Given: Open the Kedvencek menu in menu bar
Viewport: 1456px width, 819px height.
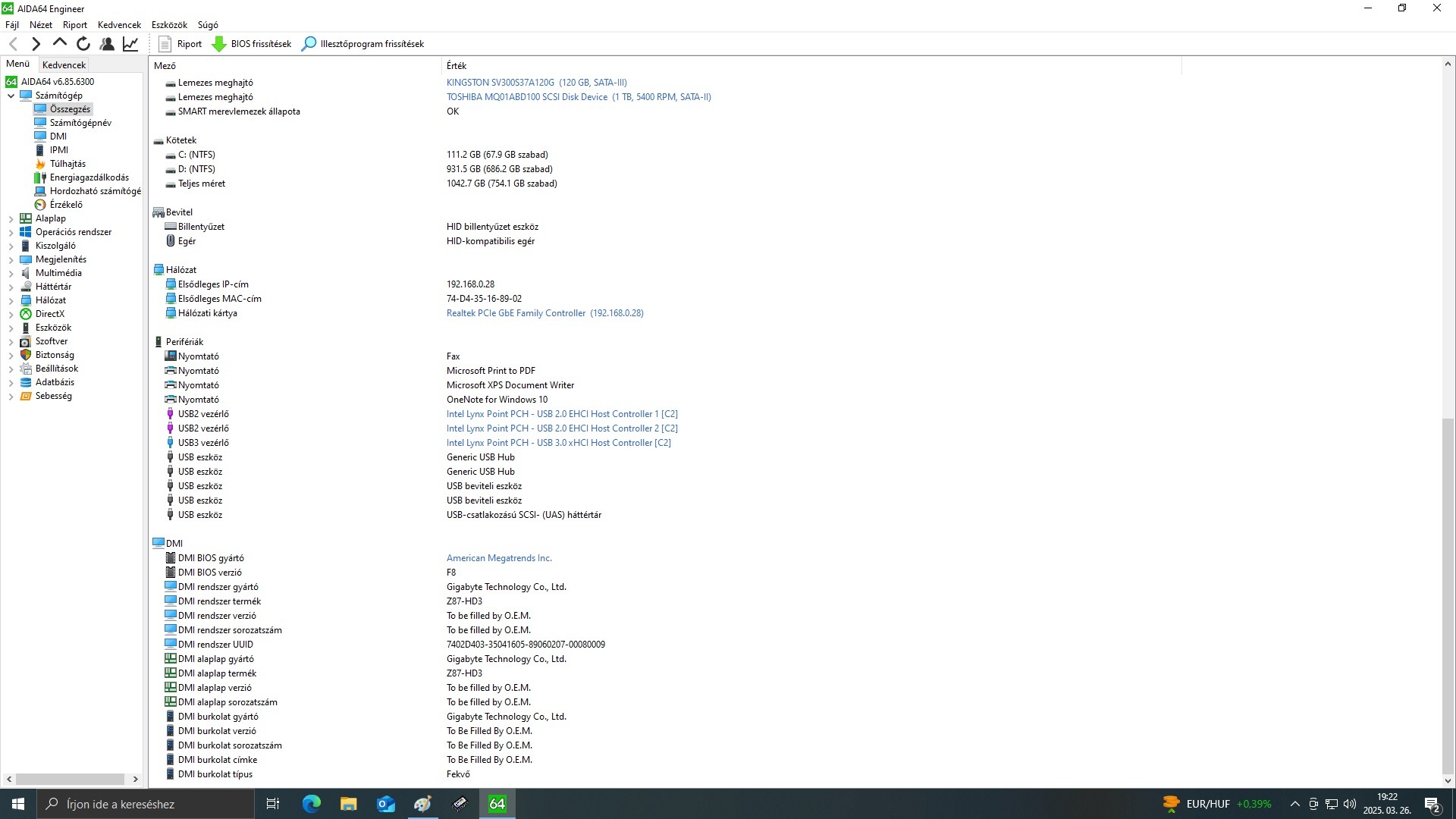Looking at the screenshot, I should (119, 25).
